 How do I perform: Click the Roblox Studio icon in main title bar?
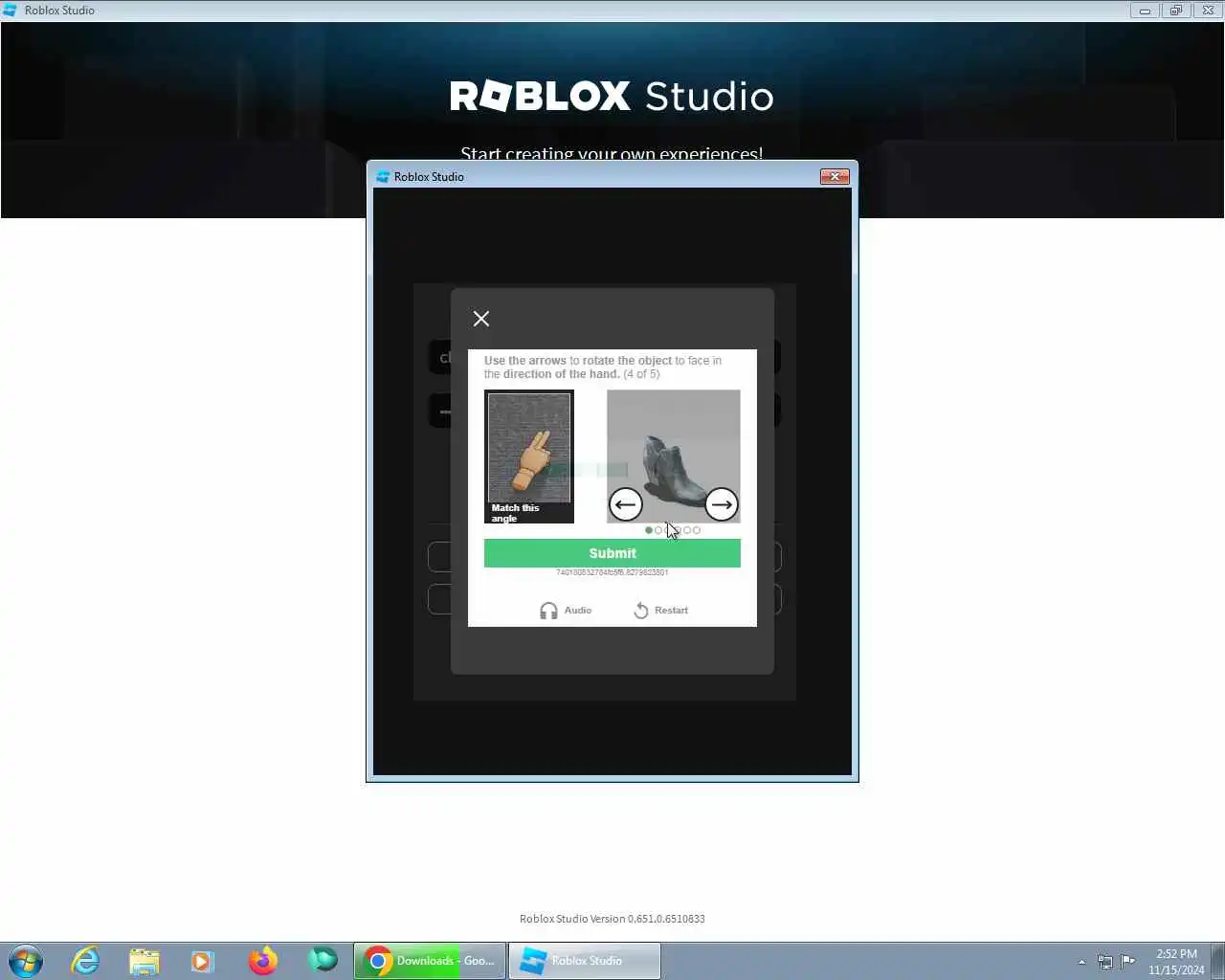coord(10,10)
